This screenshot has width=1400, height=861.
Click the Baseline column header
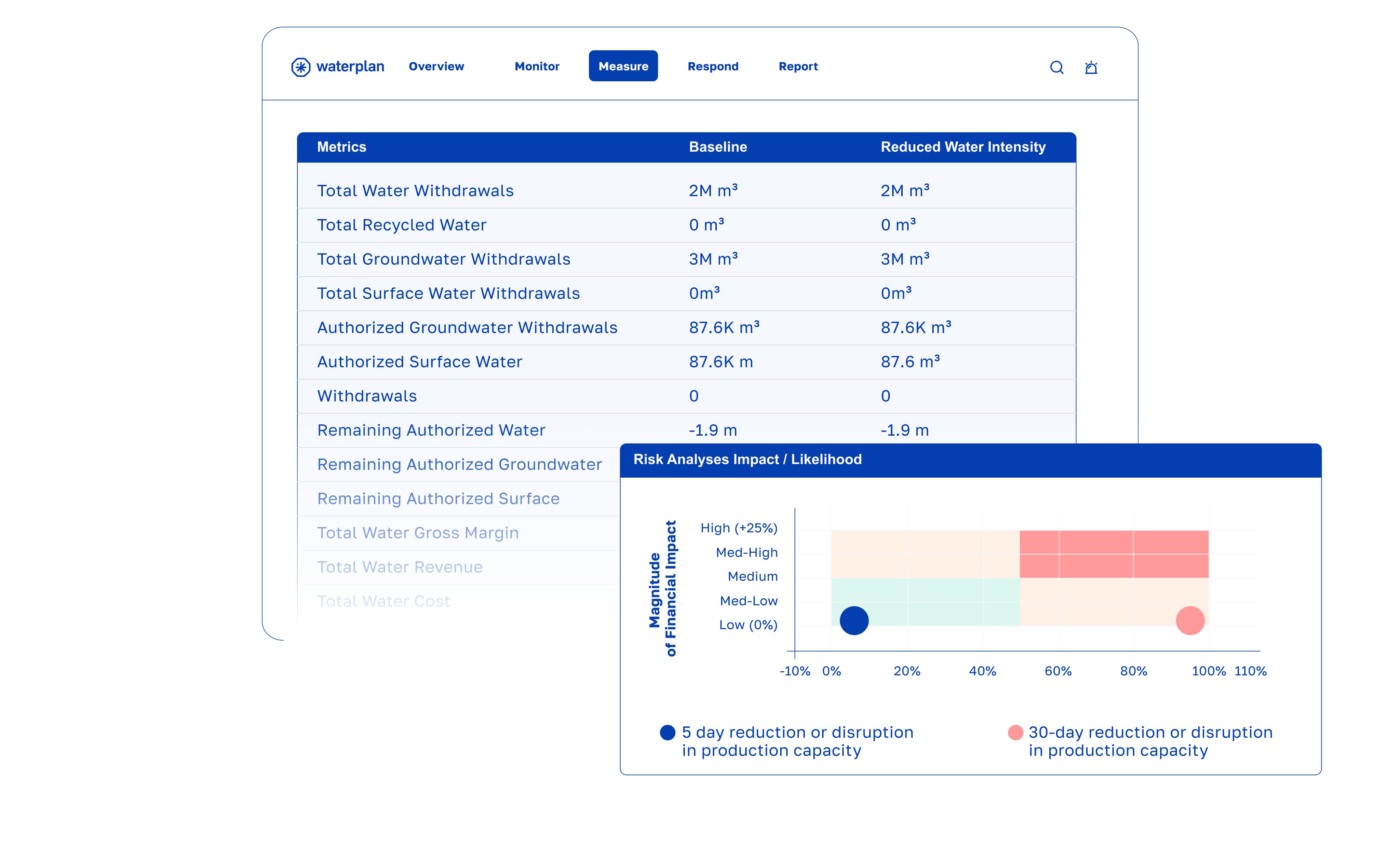[718, 147]
